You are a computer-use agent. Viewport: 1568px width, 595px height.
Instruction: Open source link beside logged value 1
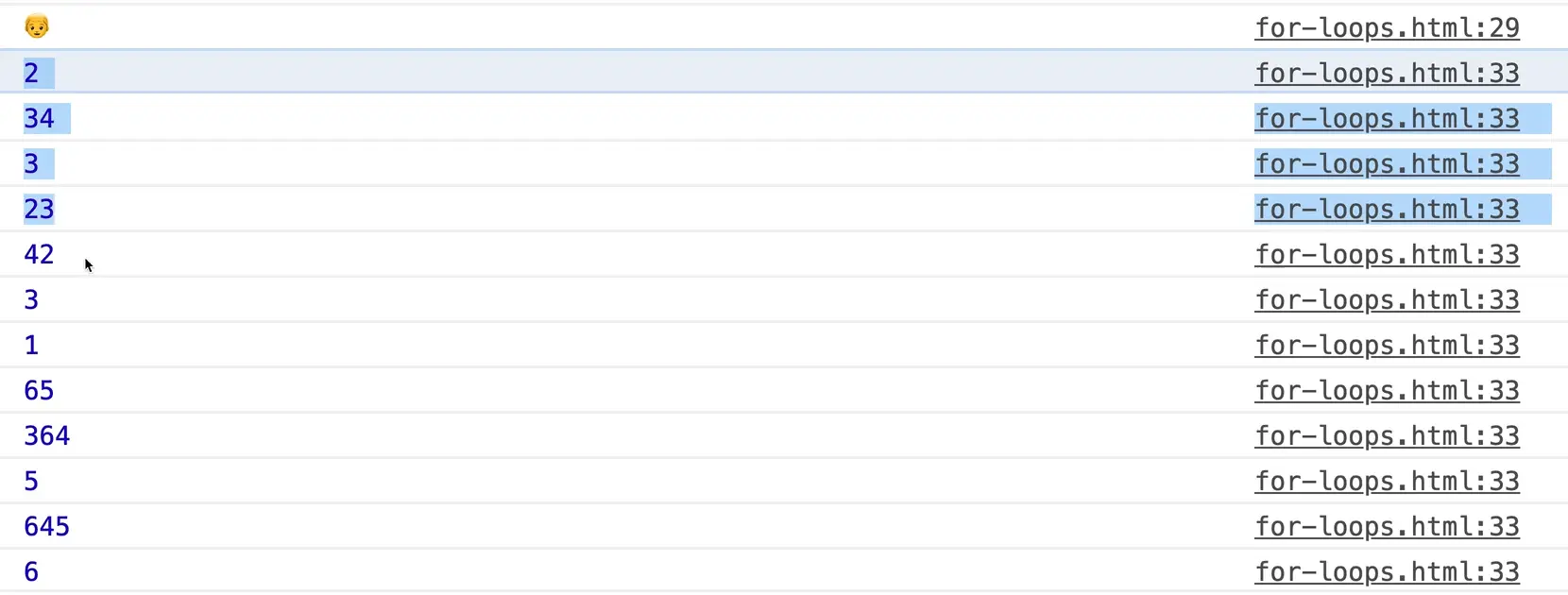click(x=1387, y=346)
